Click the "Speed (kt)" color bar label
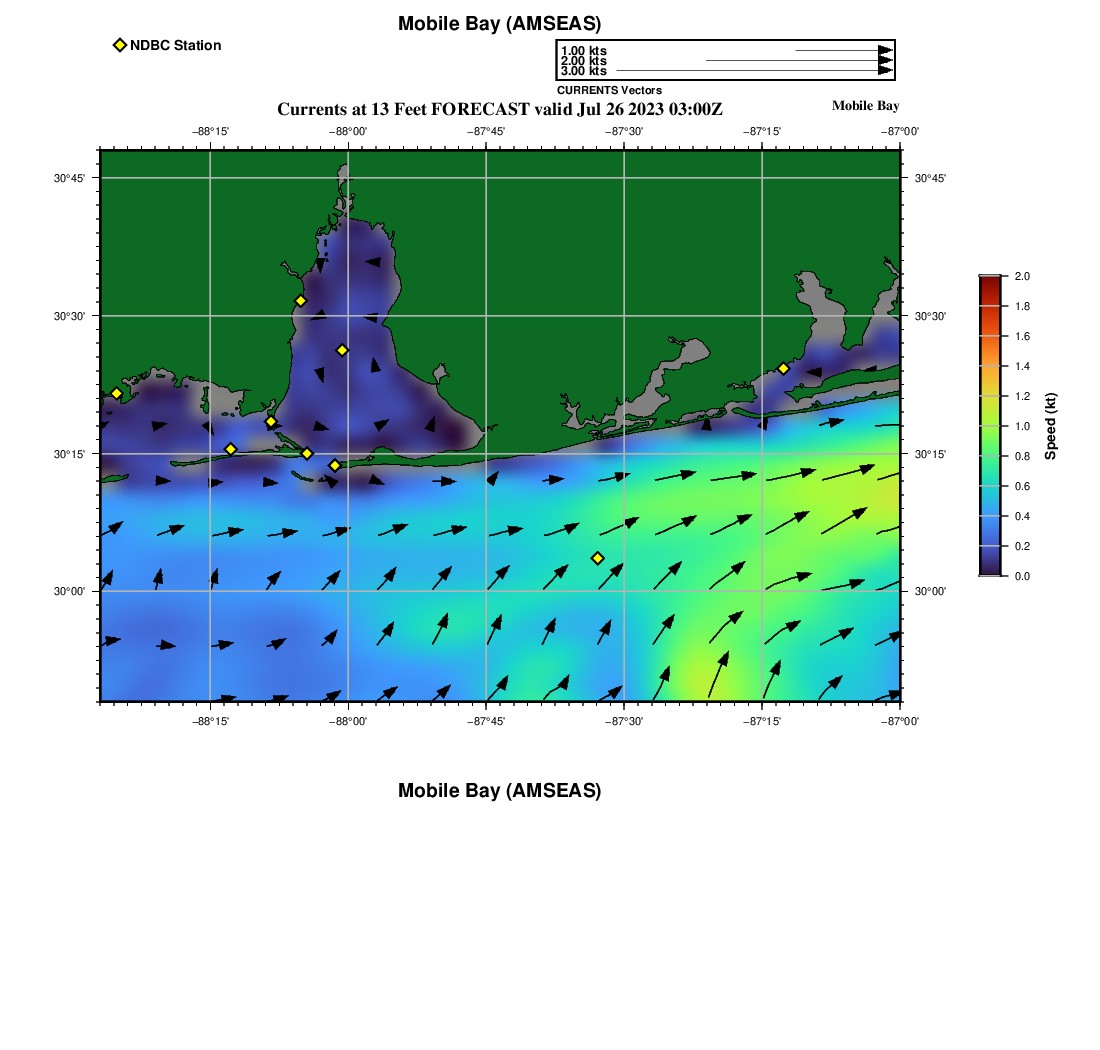The height and width of the screenshot is (1050, 1100). click(1050, 426)
